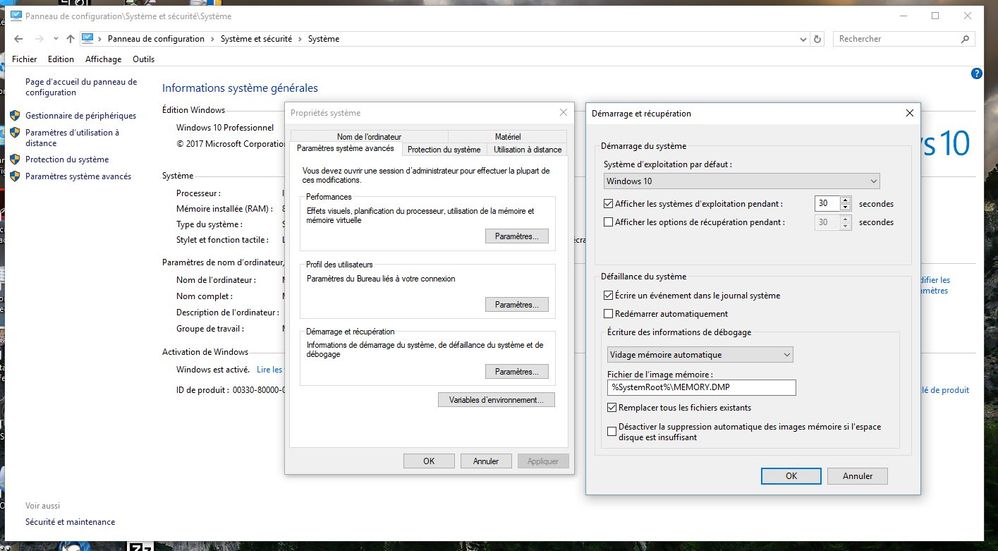Open the Fichier menu
The width and height of the screenshot is (998, 551).
coord(24,59)
